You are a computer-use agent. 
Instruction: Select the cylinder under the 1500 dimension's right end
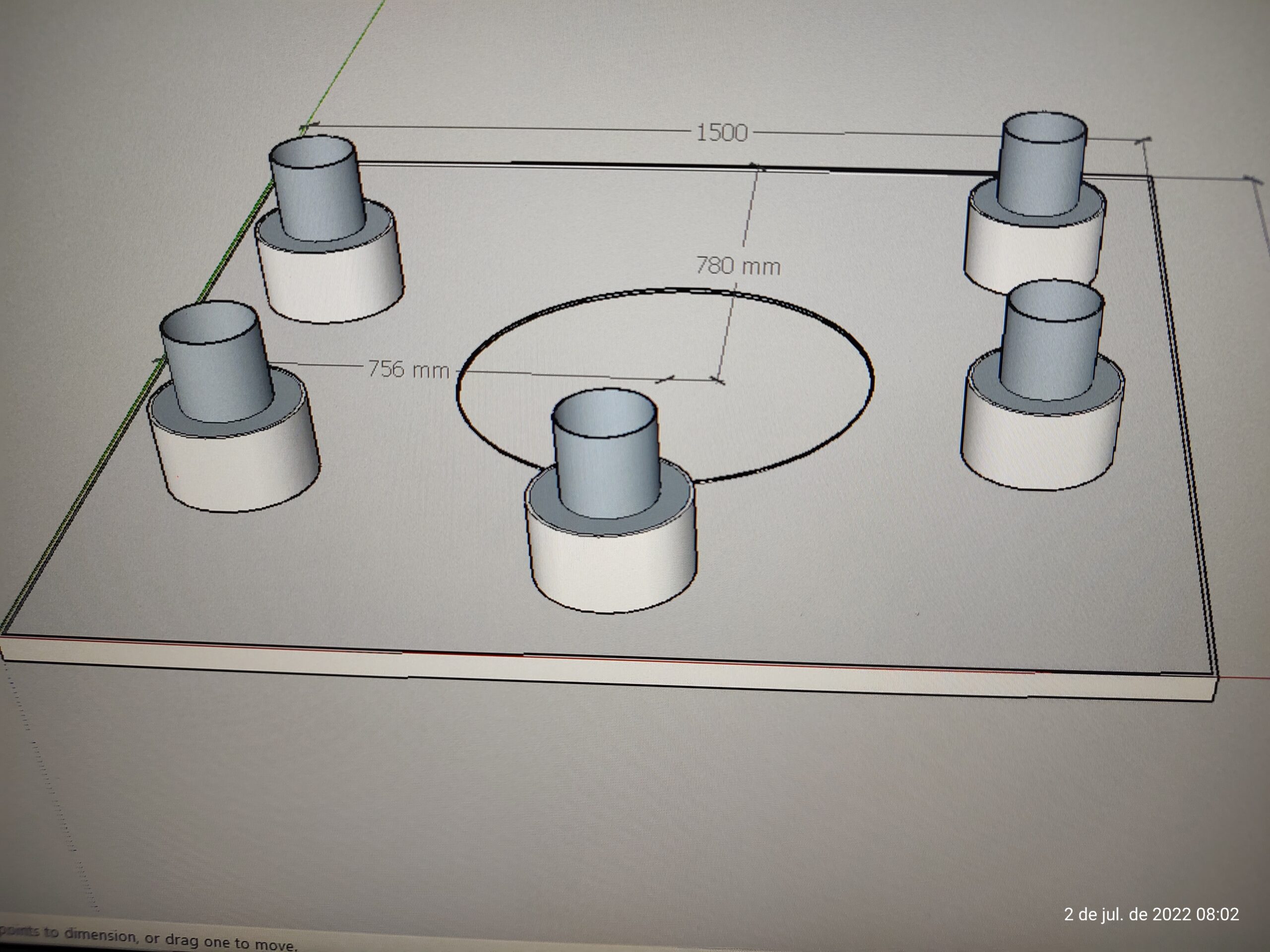point(1034,205)
